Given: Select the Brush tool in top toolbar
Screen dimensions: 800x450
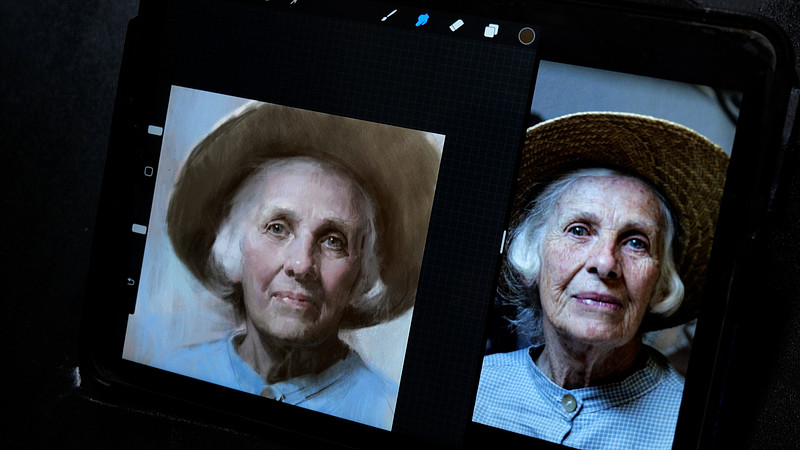Looking at the screenshot, I should (x=389, y=15).
